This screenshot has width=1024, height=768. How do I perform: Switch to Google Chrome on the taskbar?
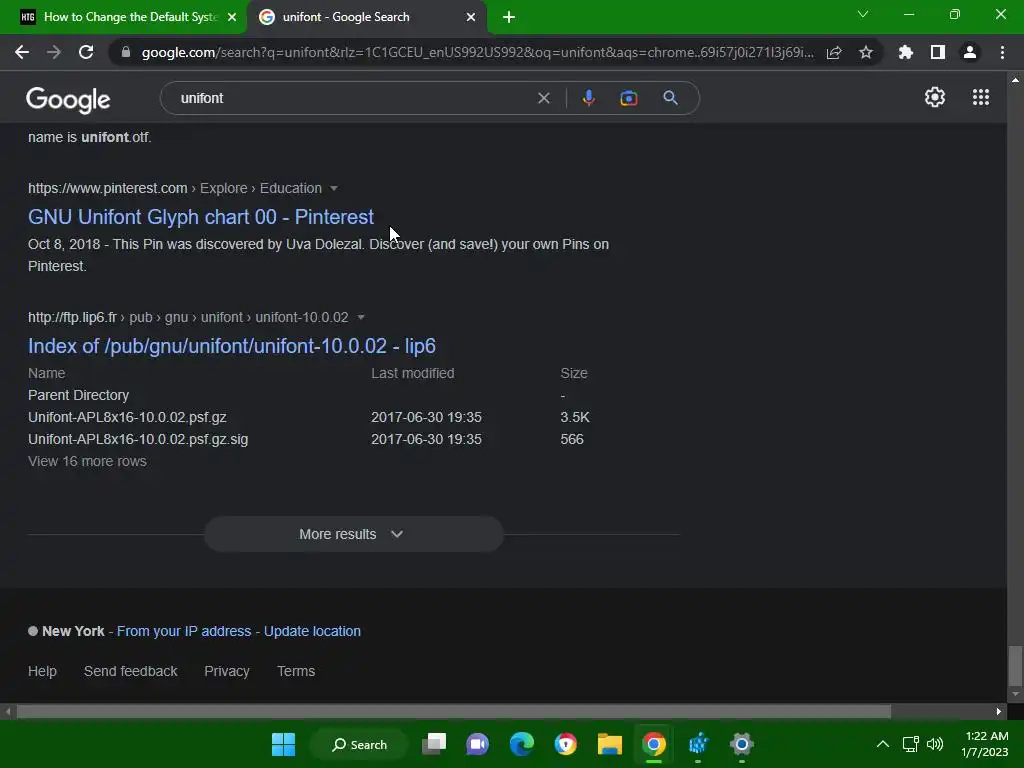coord(654,744)
